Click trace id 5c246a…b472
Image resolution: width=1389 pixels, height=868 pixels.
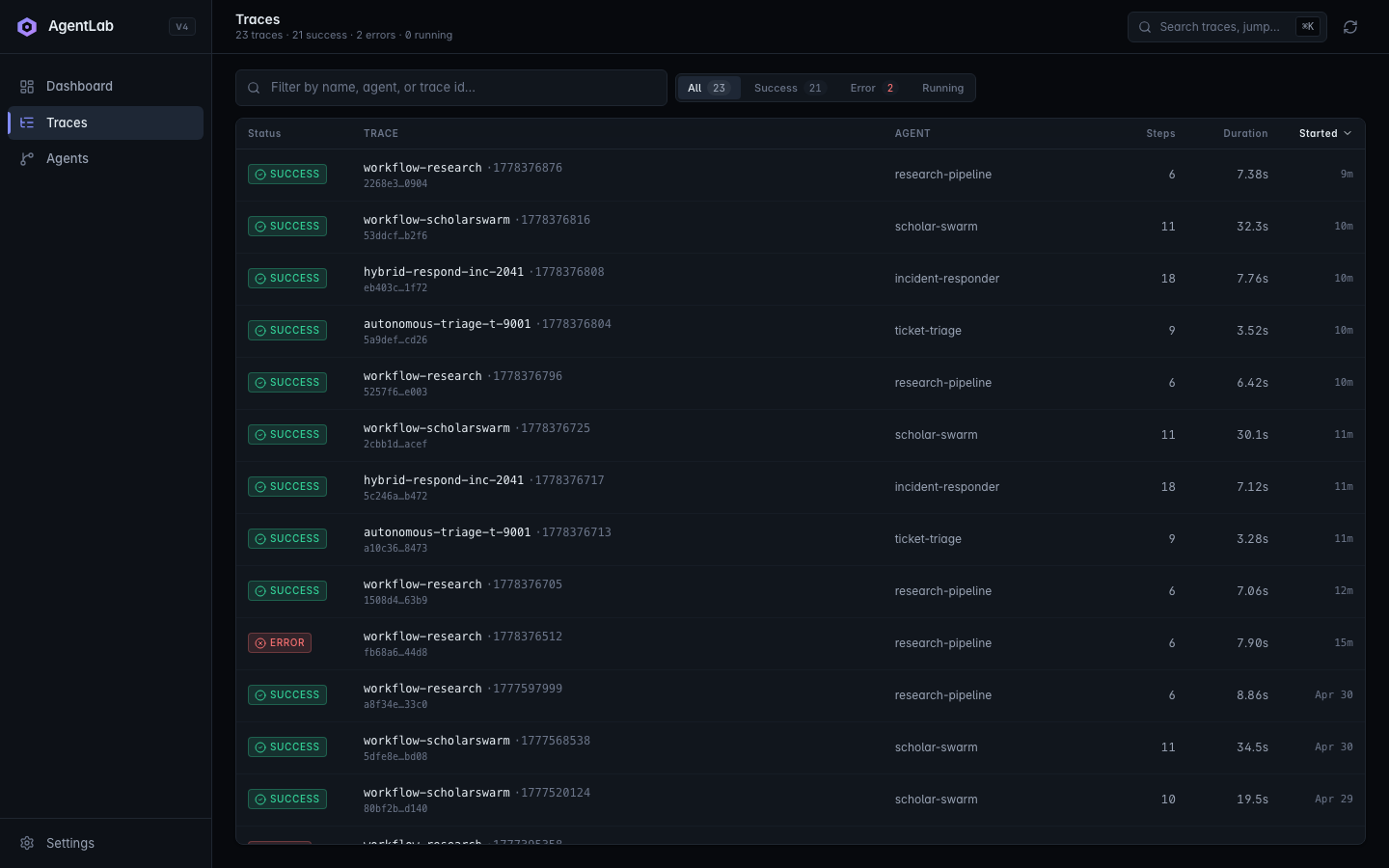[x=395, y=497]
